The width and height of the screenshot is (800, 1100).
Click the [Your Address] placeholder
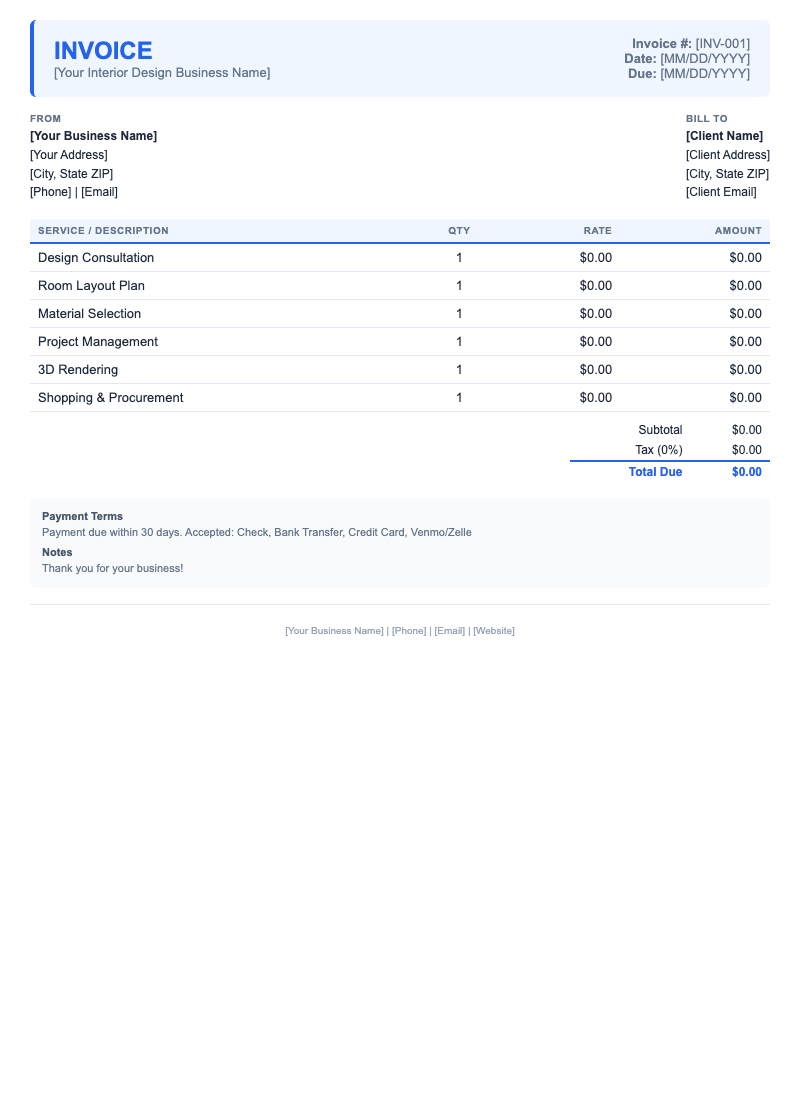coord(69,155)
